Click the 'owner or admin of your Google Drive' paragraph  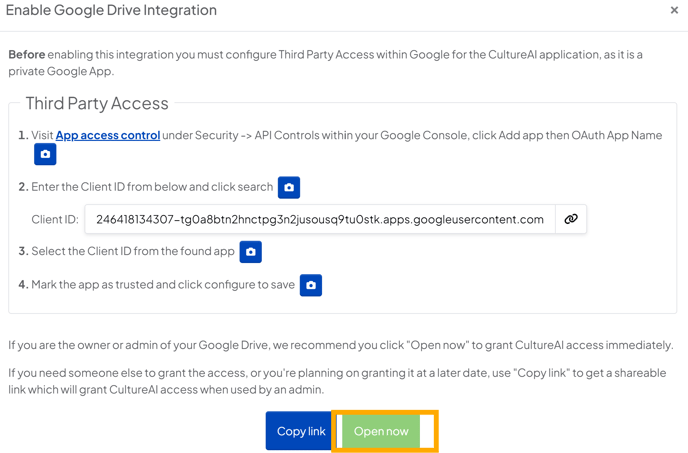341,345
